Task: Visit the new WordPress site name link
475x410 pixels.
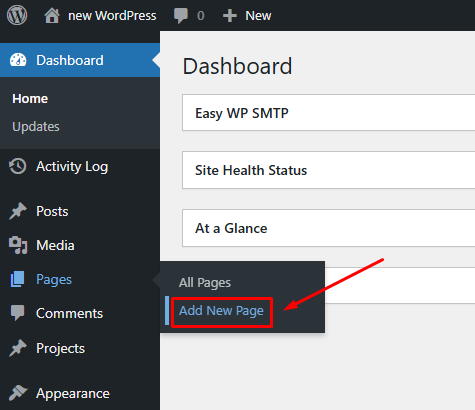Action: pyautogui.click(x=112, y=16)
